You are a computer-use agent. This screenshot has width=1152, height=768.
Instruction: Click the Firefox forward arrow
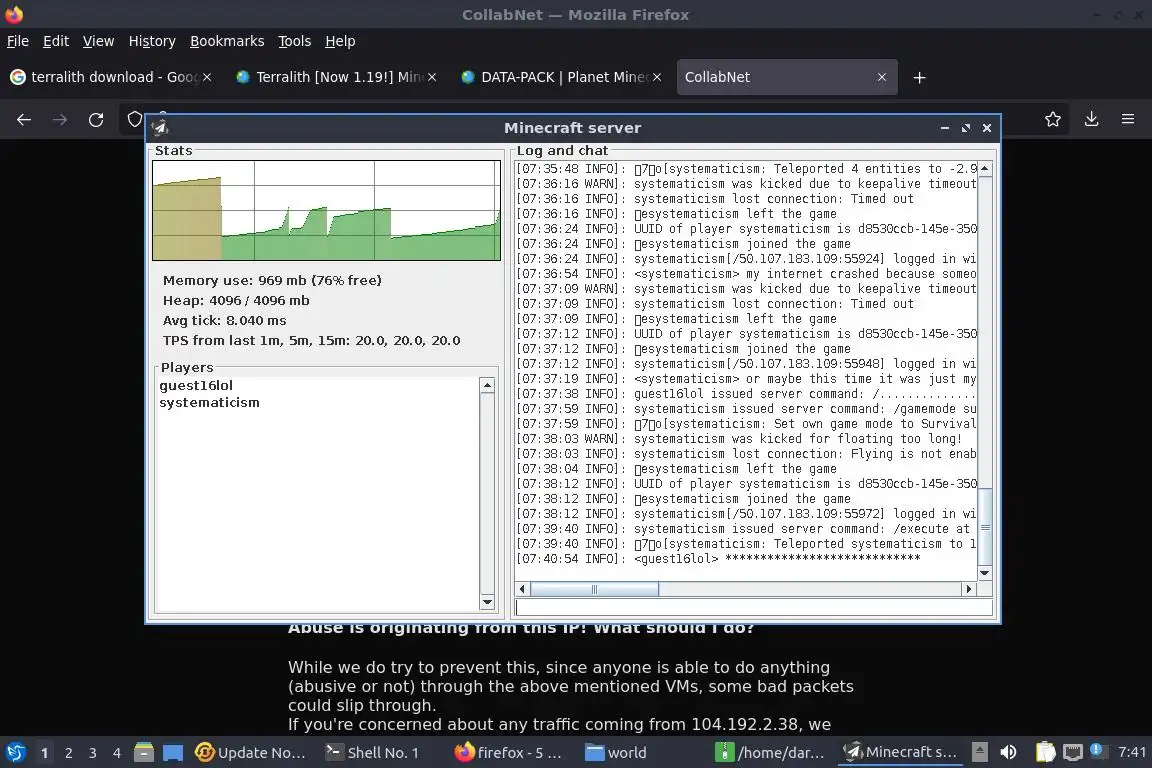click(60, 120)
